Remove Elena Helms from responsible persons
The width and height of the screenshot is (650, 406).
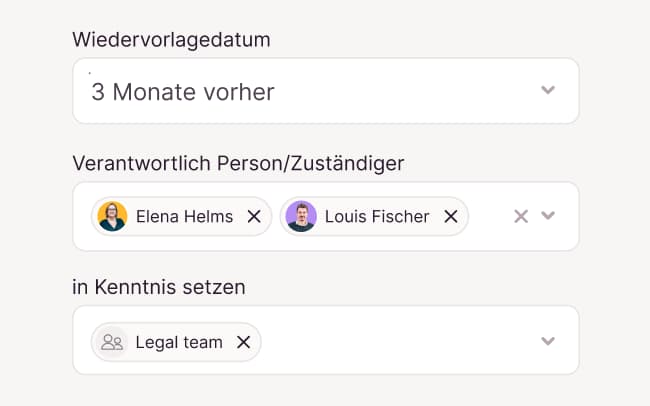pyautogui.click(x=254, y=216)
